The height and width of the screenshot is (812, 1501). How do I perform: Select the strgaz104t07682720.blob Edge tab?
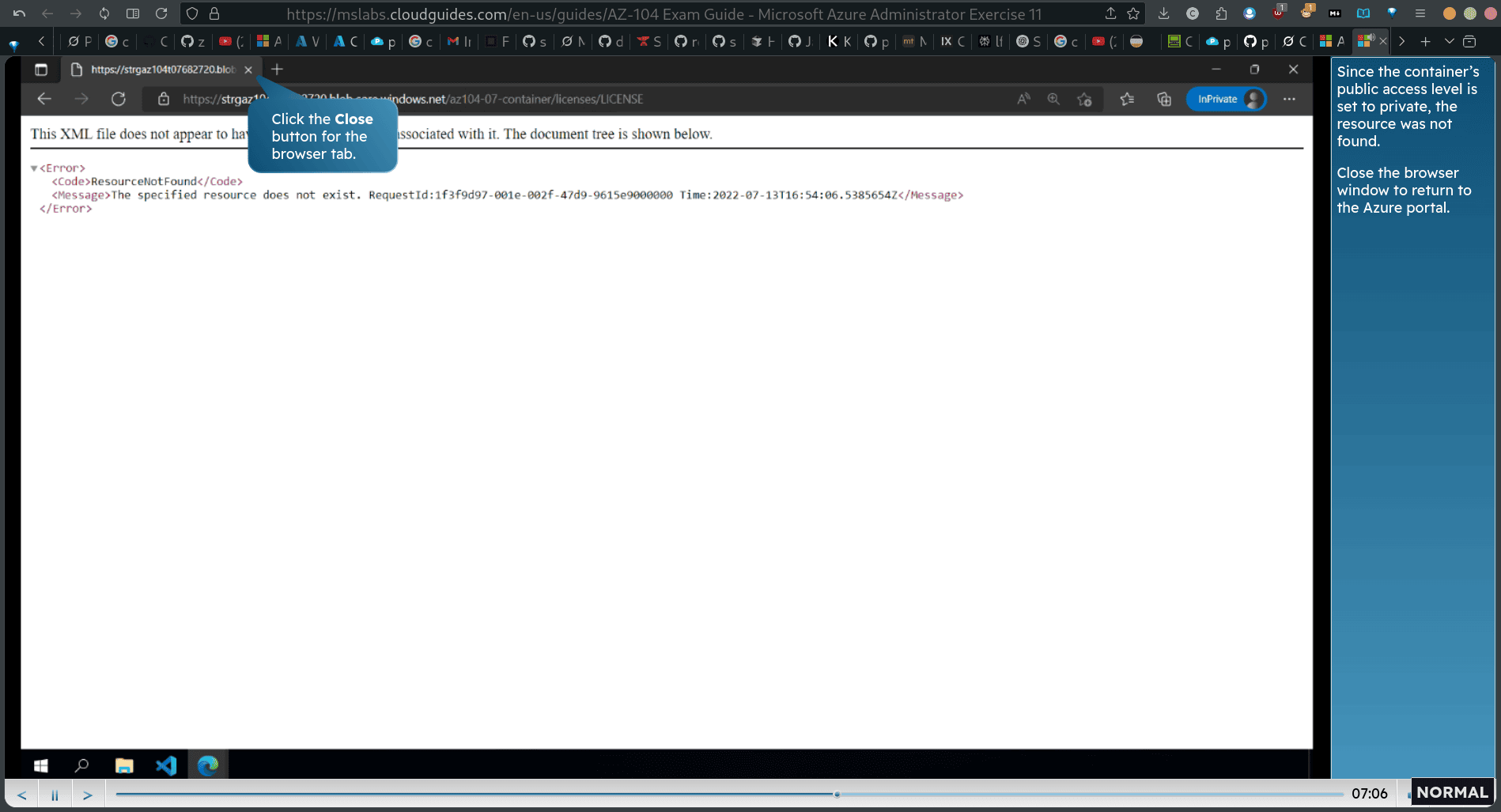pyautogui.click(x=162, y=70)
